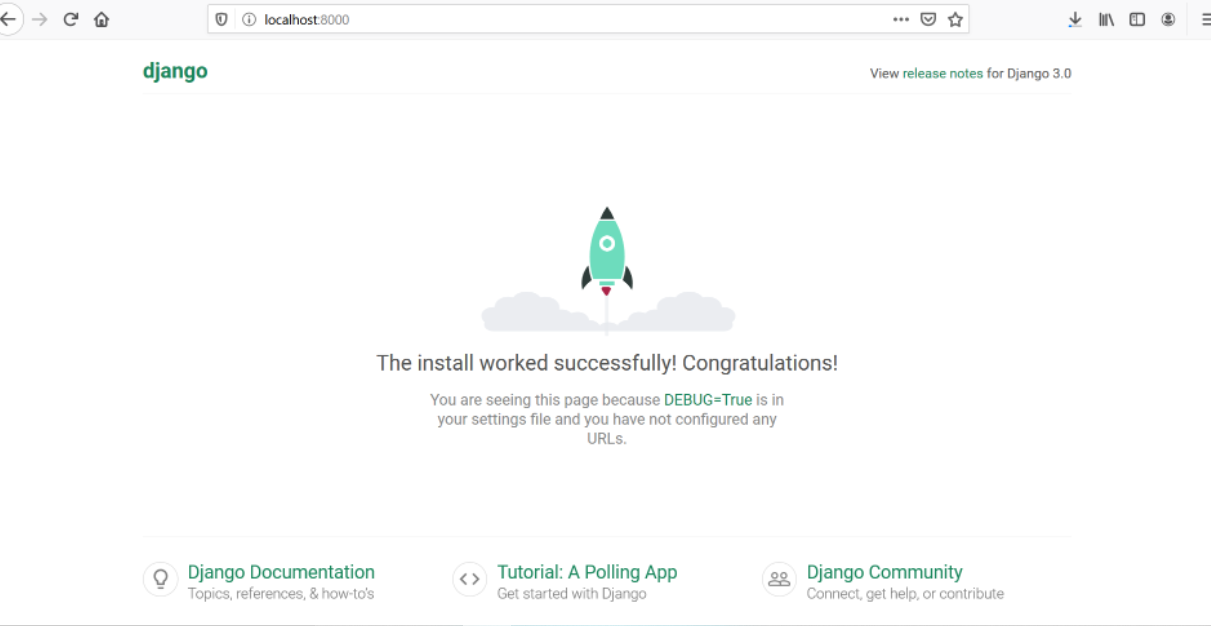Click the django logo heading
The height and width of the screenshot is (626, 1211).
point(175,72)
